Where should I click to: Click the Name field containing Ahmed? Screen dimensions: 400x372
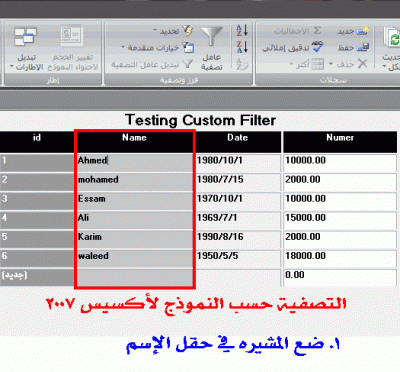click(x=134, y=163)
